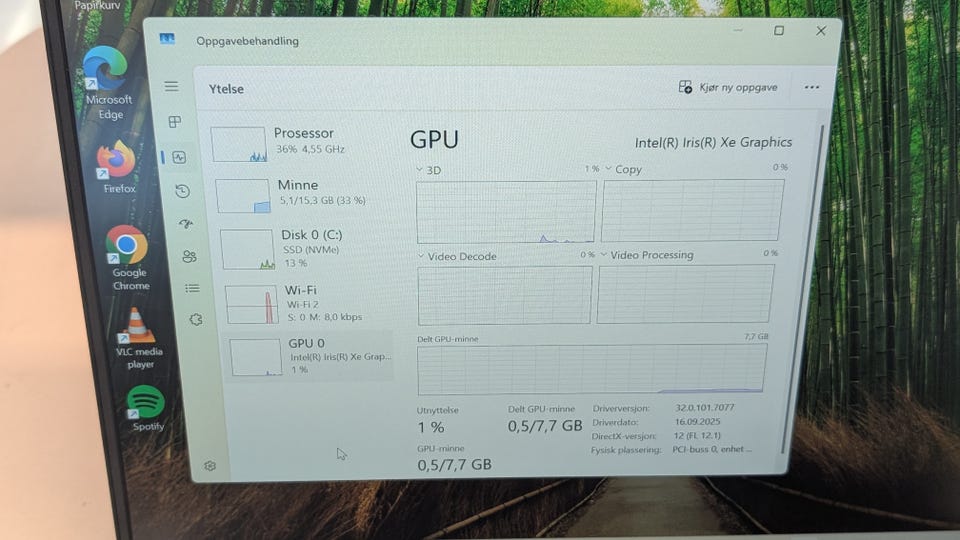Open Task Manager settings gear icon

tap(210, 466)
